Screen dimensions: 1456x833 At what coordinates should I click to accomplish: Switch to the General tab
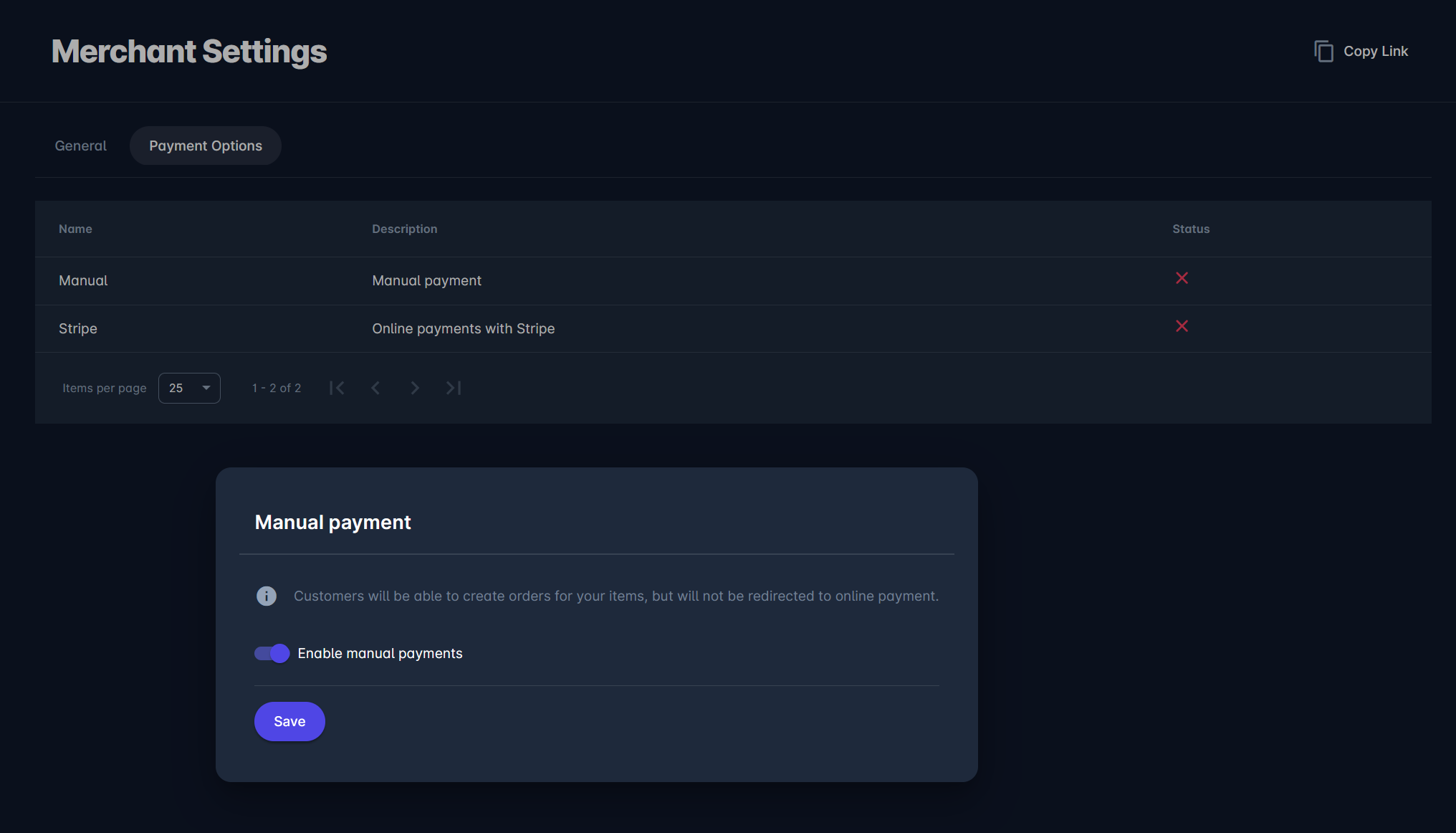click(x=80, y=146)
